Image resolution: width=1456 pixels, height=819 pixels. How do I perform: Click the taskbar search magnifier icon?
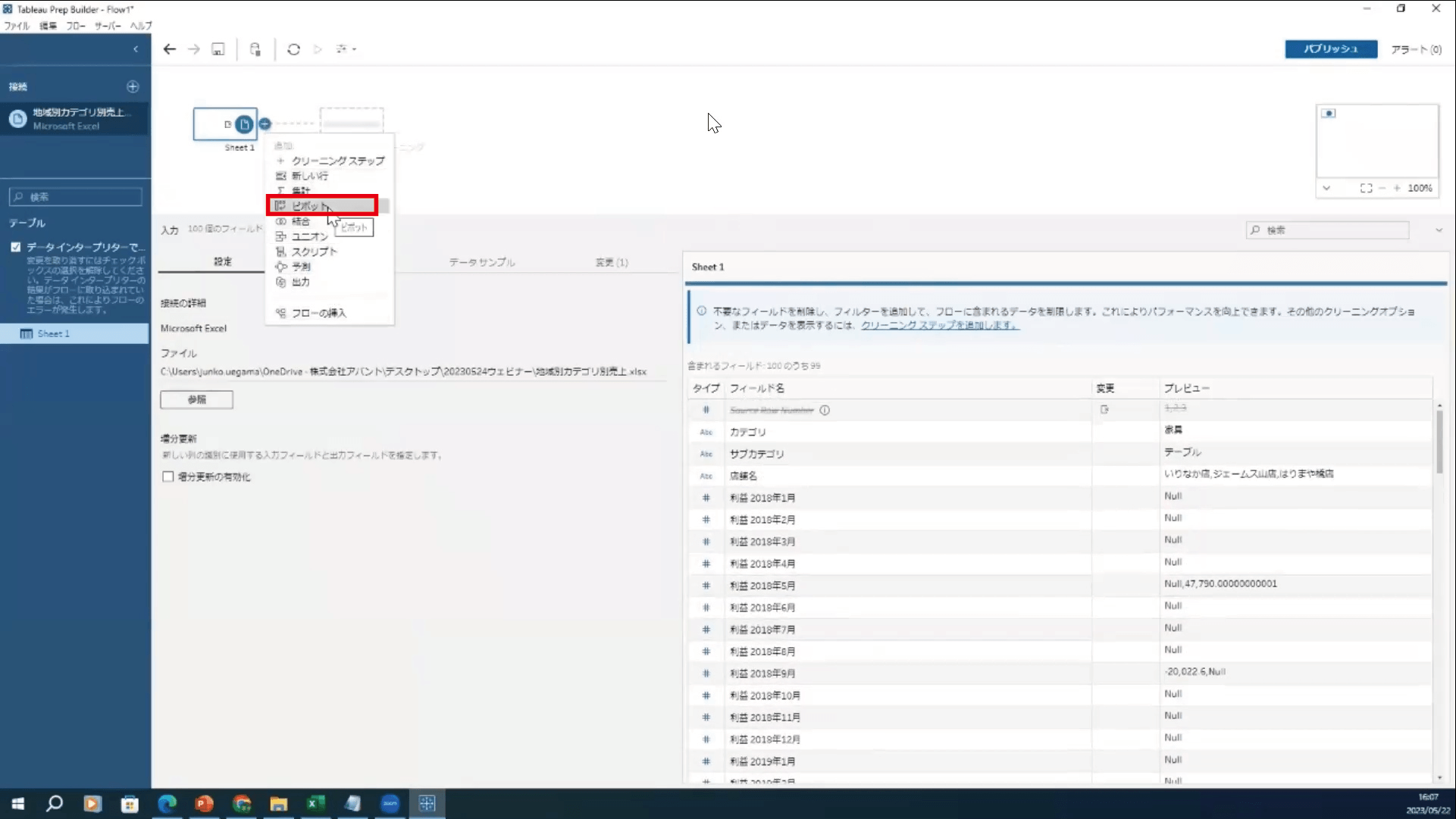coord(55,803)
